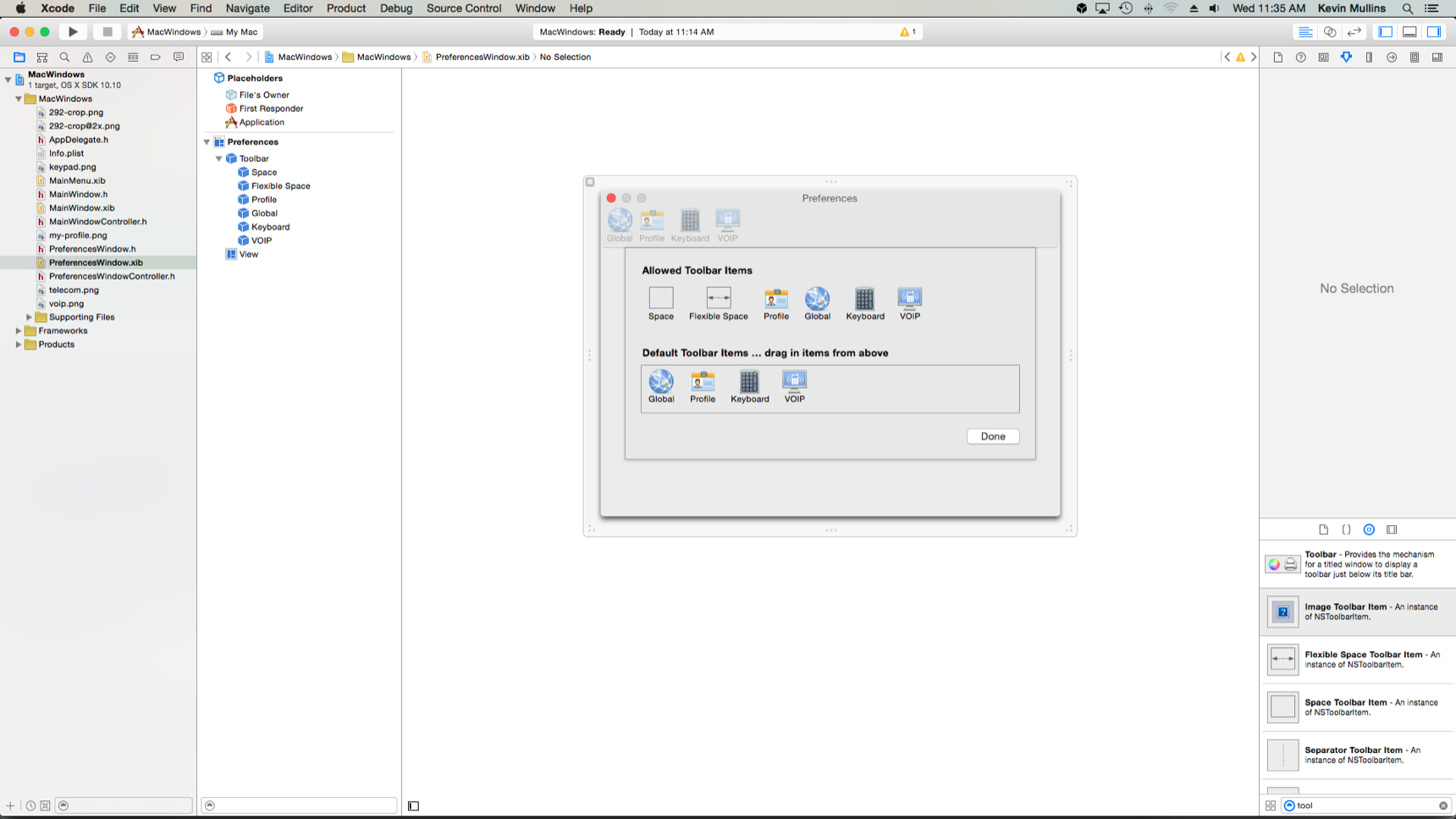Show the Version editor
Screen dimensions: 1456x819
(1354, 32)
